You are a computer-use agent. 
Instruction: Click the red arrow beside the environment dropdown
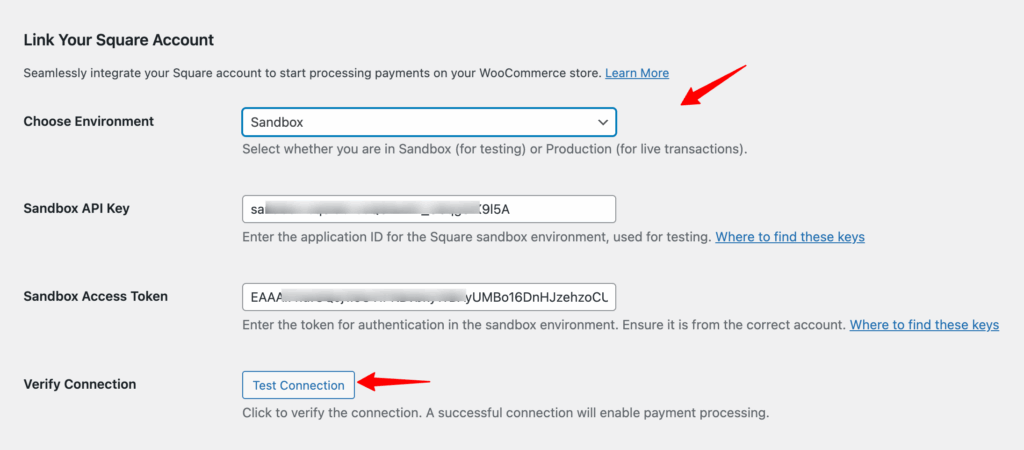[x=712, y=84]
